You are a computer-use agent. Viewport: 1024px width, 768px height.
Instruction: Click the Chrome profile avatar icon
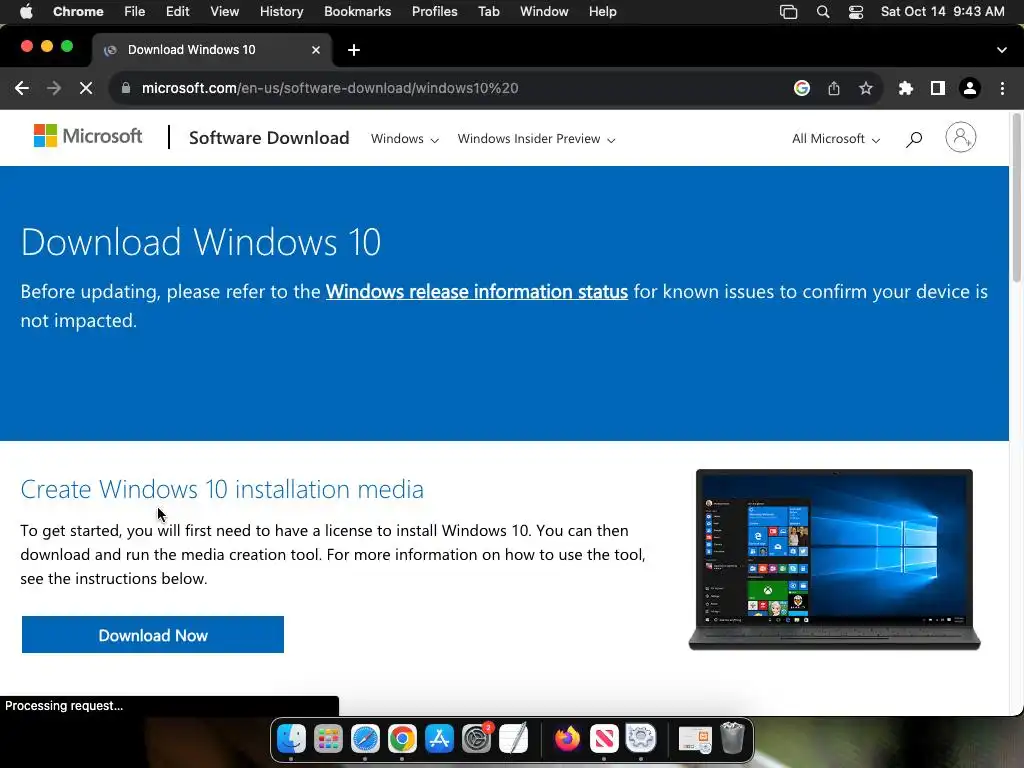[x=970, y=88]
